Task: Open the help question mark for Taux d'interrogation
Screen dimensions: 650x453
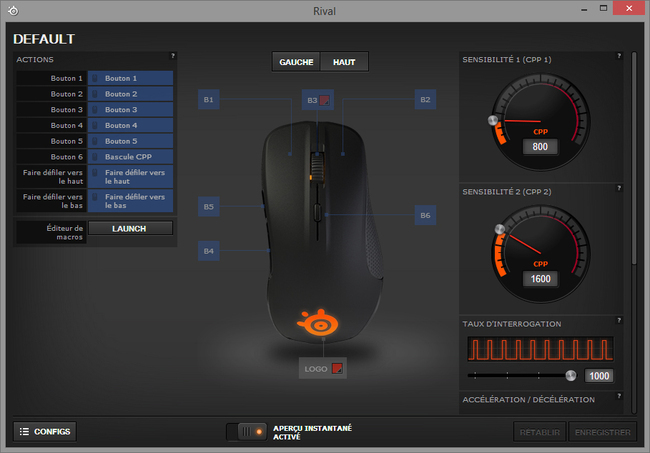Action: click(619, 320)
